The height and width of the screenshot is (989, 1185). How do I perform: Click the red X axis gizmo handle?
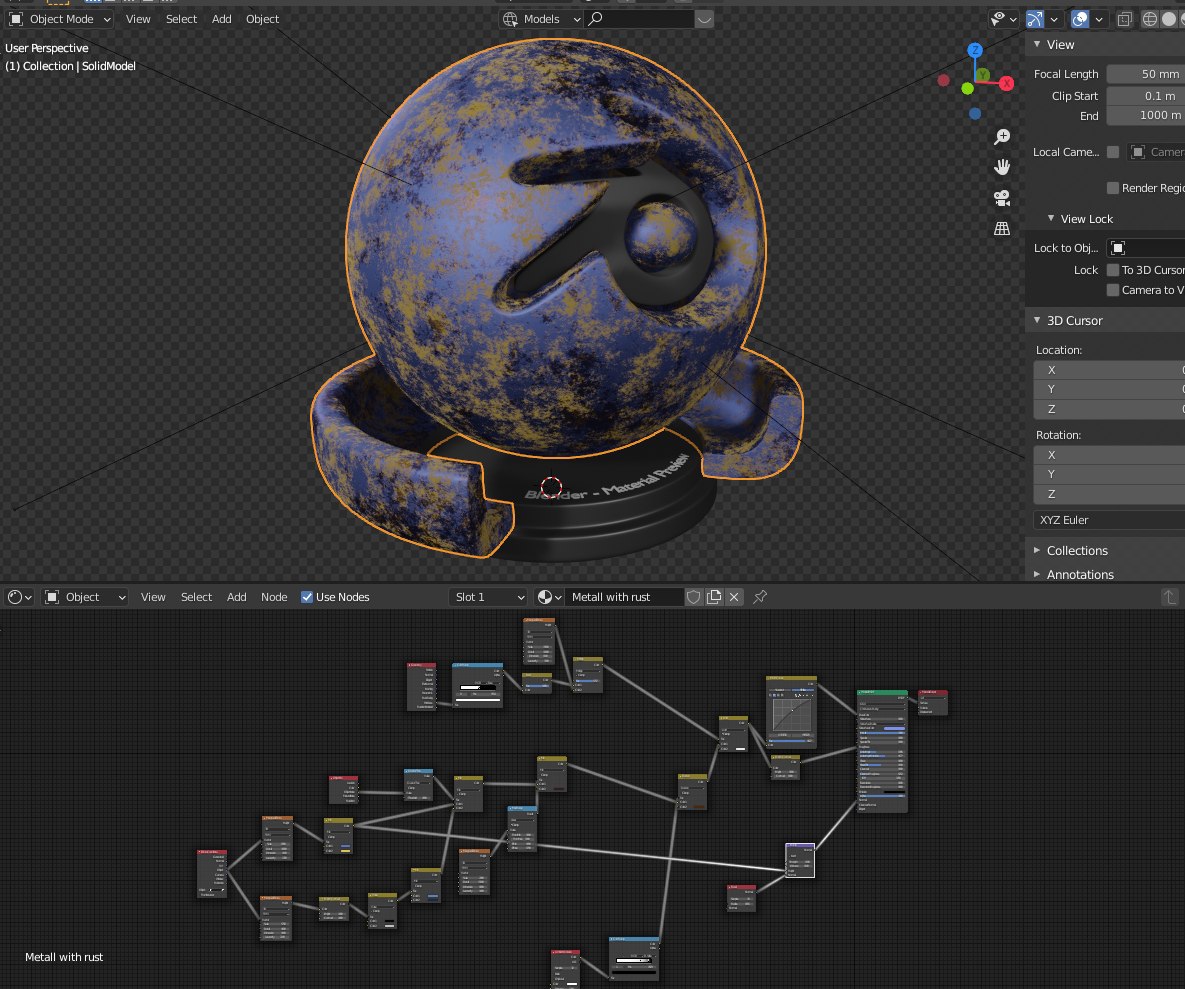[1006, 83]
